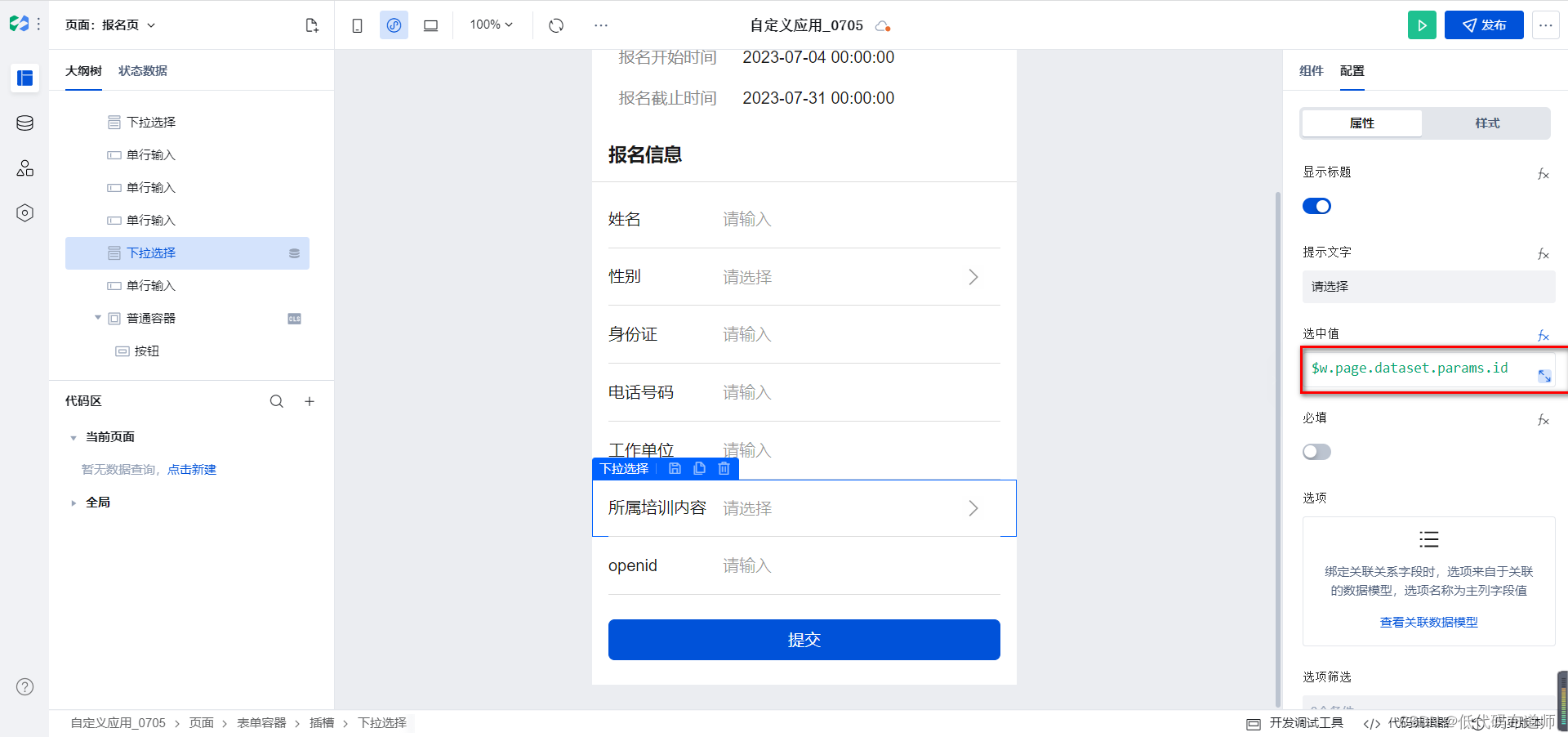Screen dimensions: 1568x737
Task: Click the cloud sync status icon
Action: click(882, 26)
